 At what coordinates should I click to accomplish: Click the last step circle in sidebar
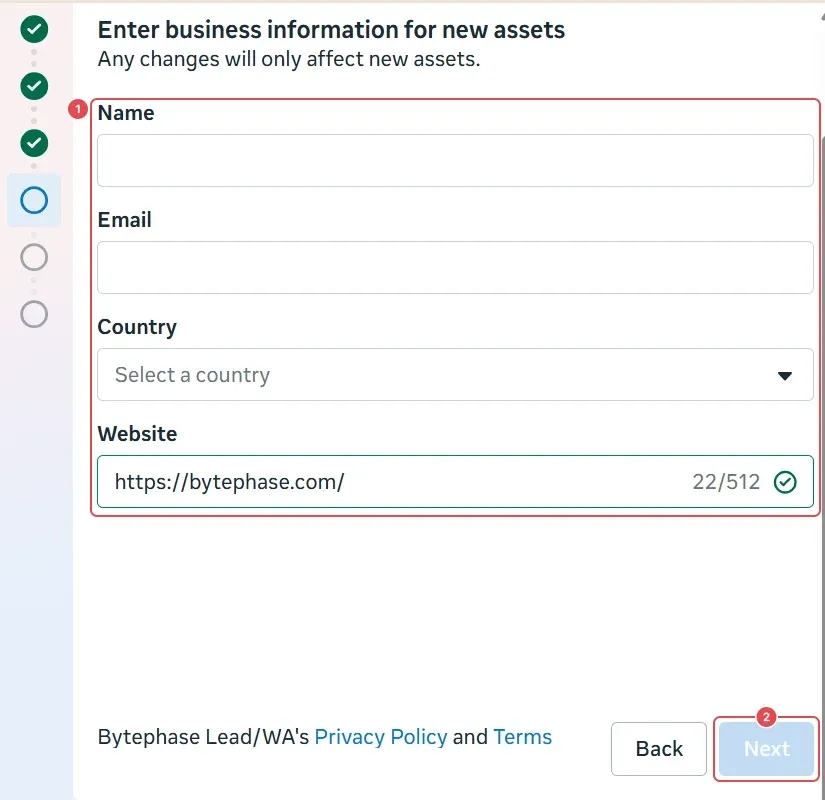tap(34, 314)
